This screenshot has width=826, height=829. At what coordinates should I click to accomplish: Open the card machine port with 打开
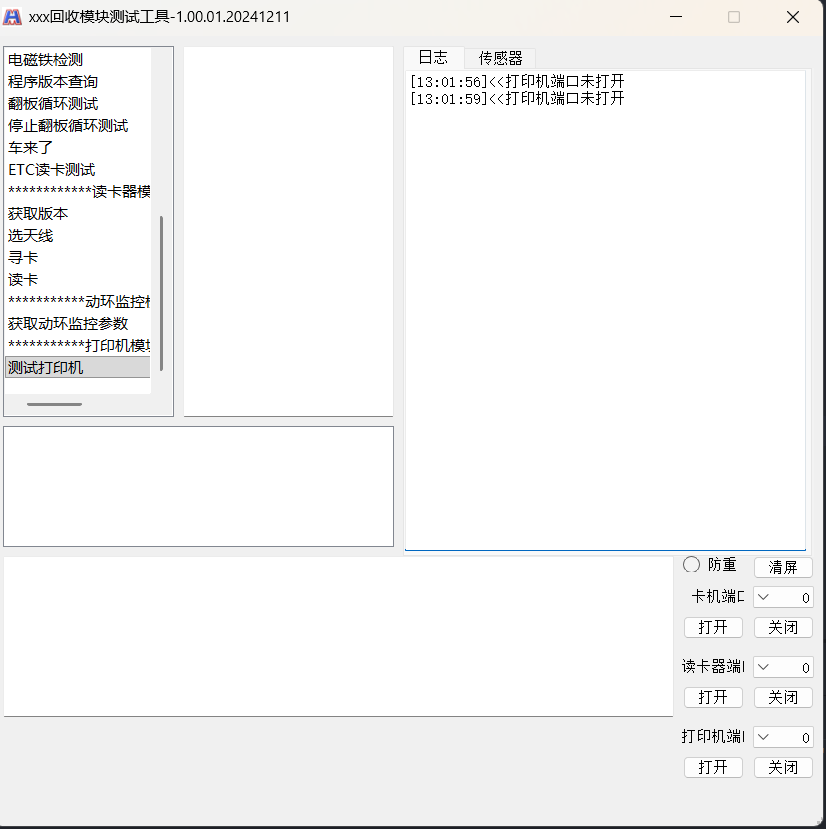[713, 628]
